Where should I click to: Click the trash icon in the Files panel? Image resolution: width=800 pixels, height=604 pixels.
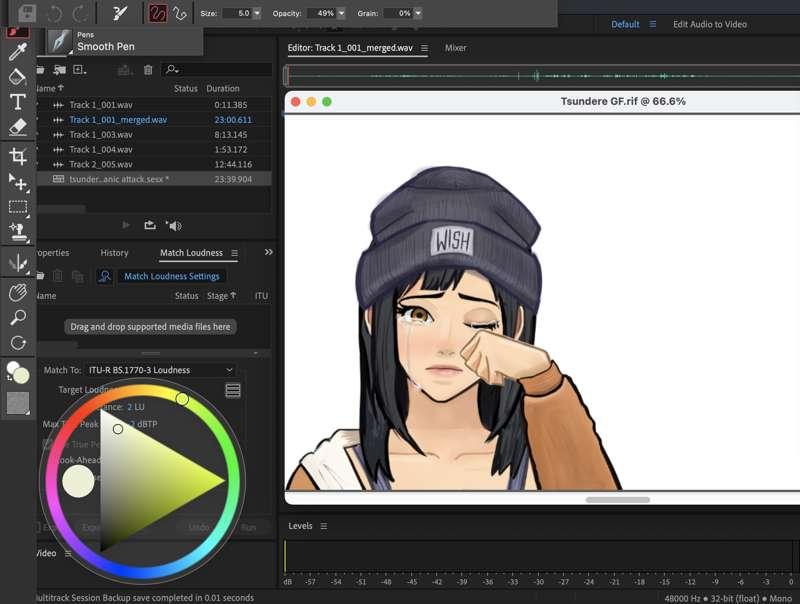click(x=148, y=70)
